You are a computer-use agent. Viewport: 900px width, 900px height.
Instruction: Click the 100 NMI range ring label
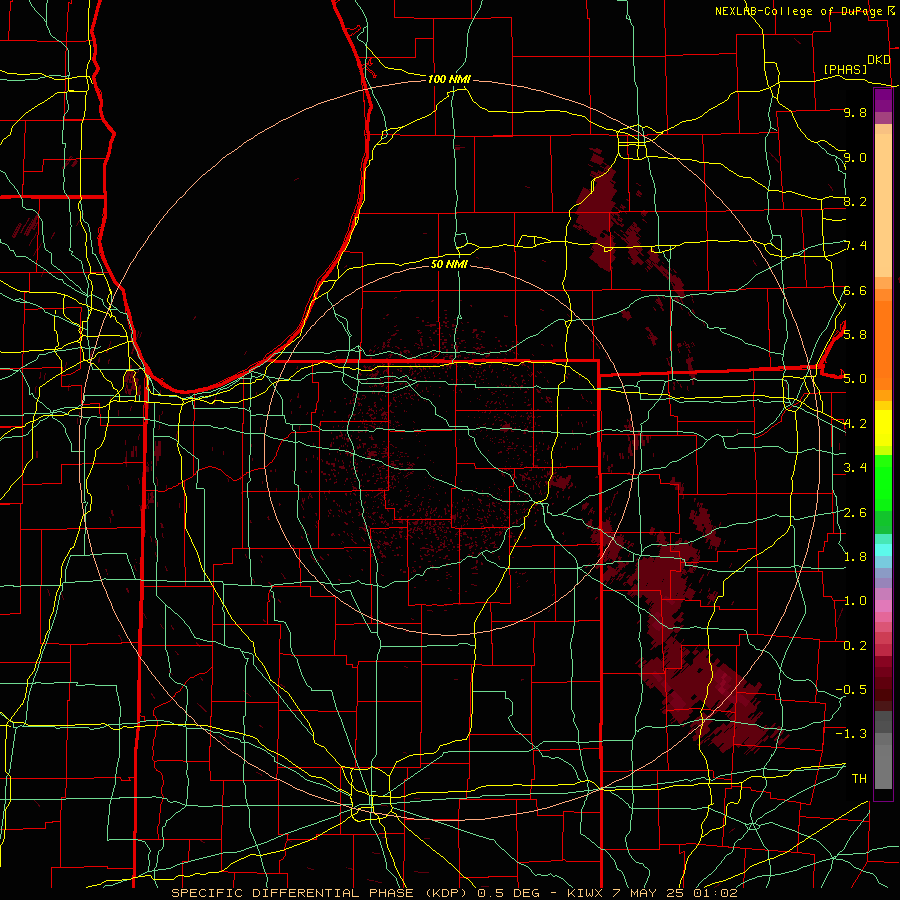[449, 79]
